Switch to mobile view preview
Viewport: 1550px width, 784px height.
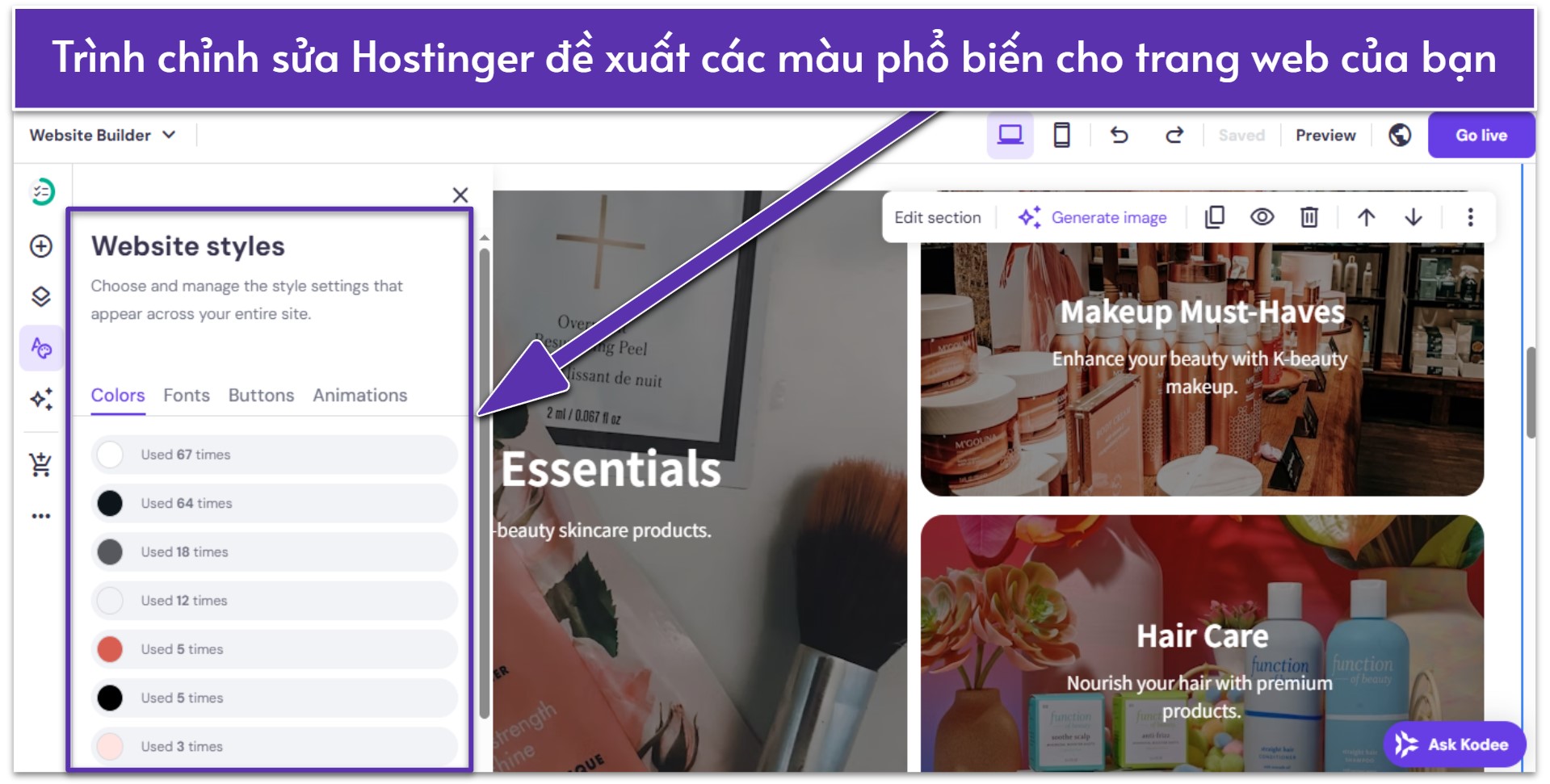click(x=1062, y=135)
